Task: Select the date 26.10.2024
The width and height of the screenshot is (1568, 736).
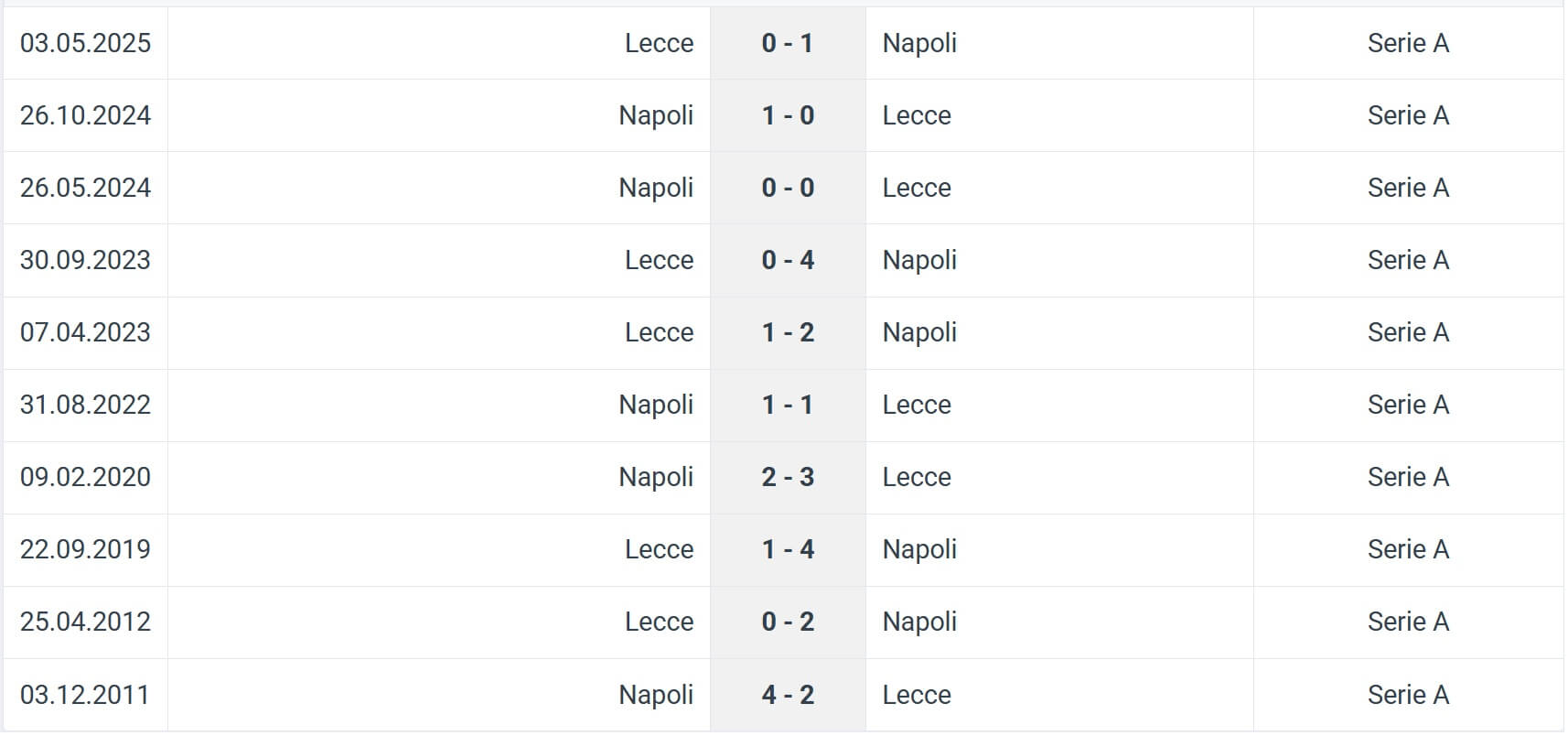Action: pyautogui.click(x=85, y=115)
